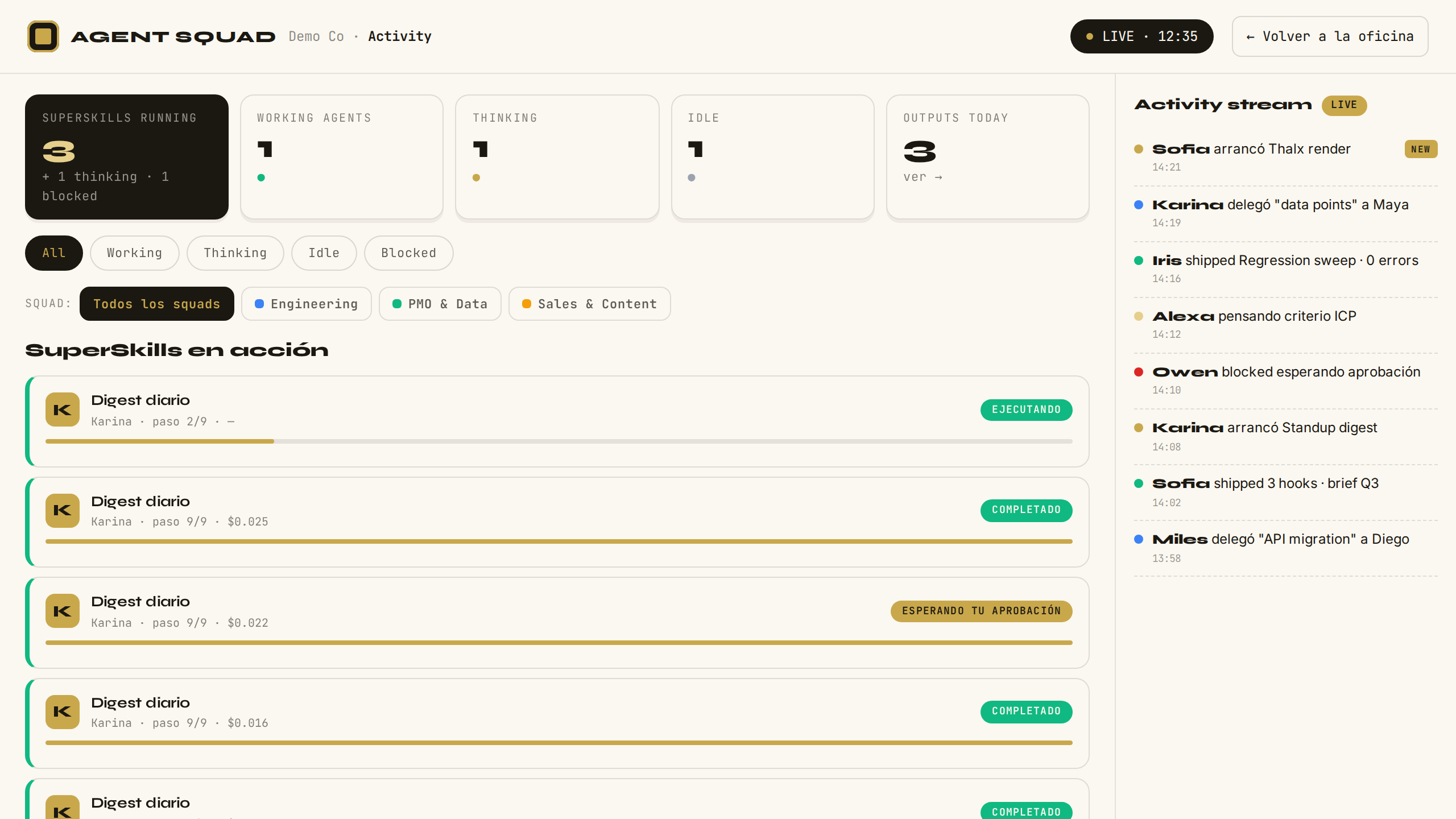
Task: Open the Idle stat card
Action: 773,157
